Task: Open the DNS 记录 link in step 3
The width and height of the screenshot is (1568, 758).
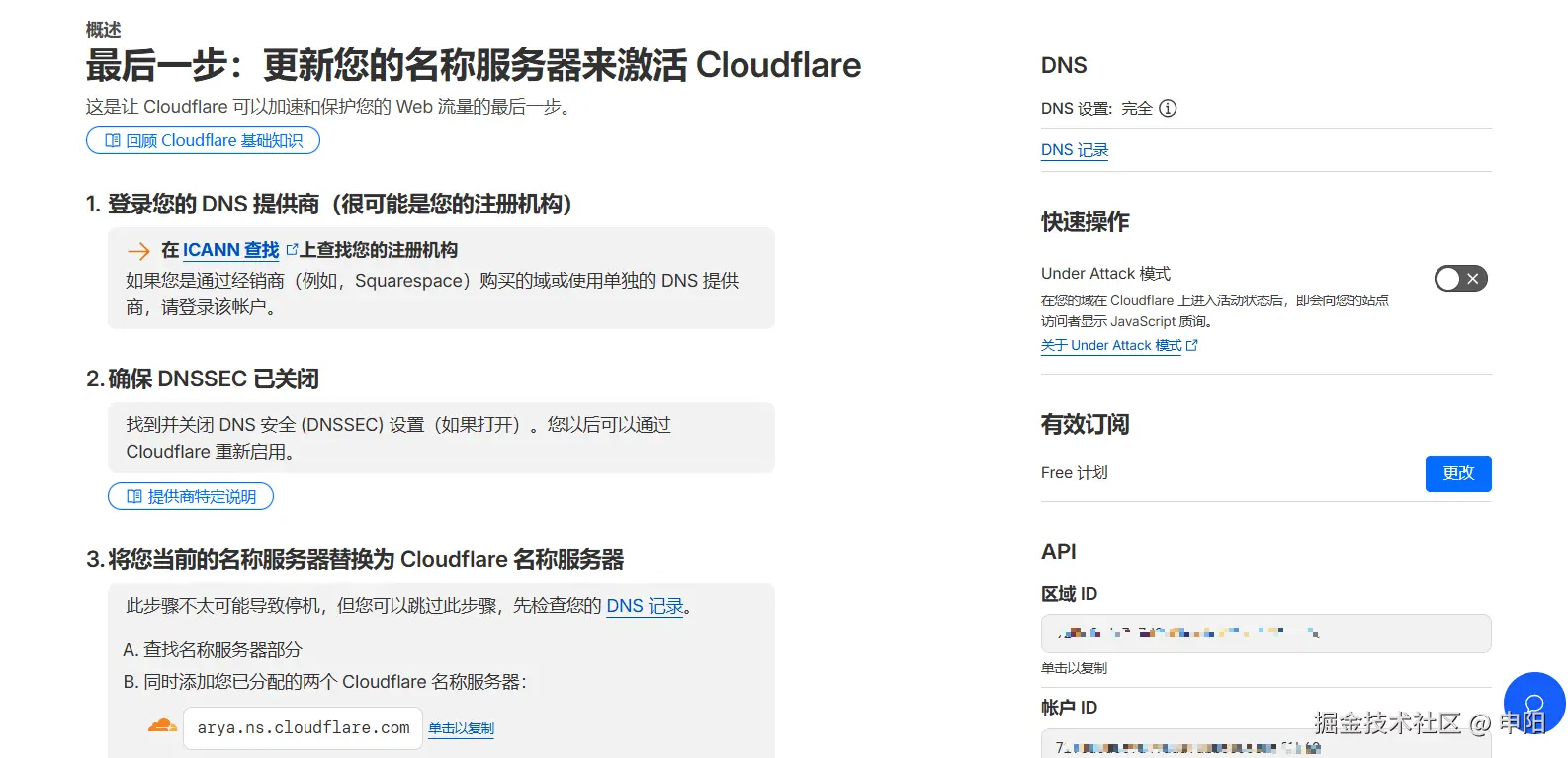Action: (645, 606)
